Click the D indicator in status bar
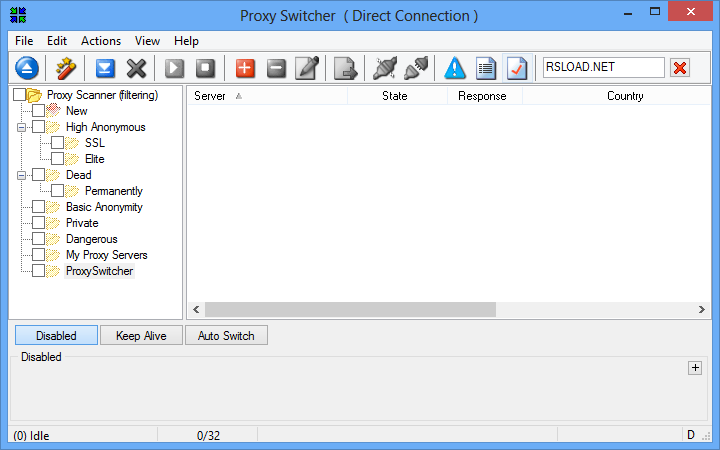 click(691, 434)
